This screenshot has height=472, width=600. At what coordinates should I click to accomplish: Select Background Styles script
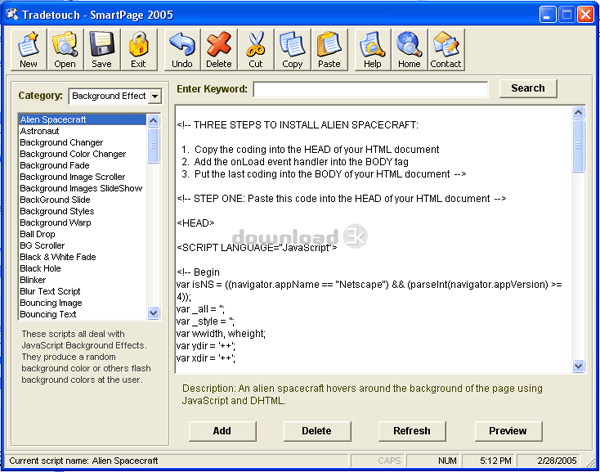[82, 211]
